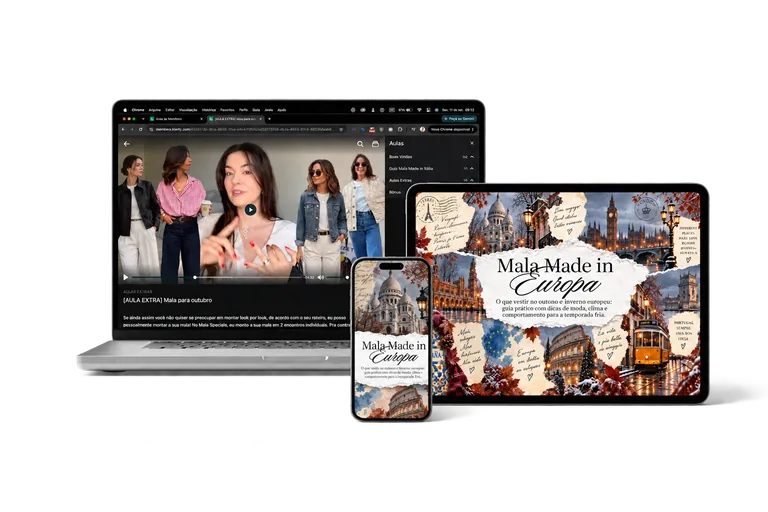The image size is (768, 512).
Task: Collapse the Aulas Extras section
Action: click(x=472, y=180)
